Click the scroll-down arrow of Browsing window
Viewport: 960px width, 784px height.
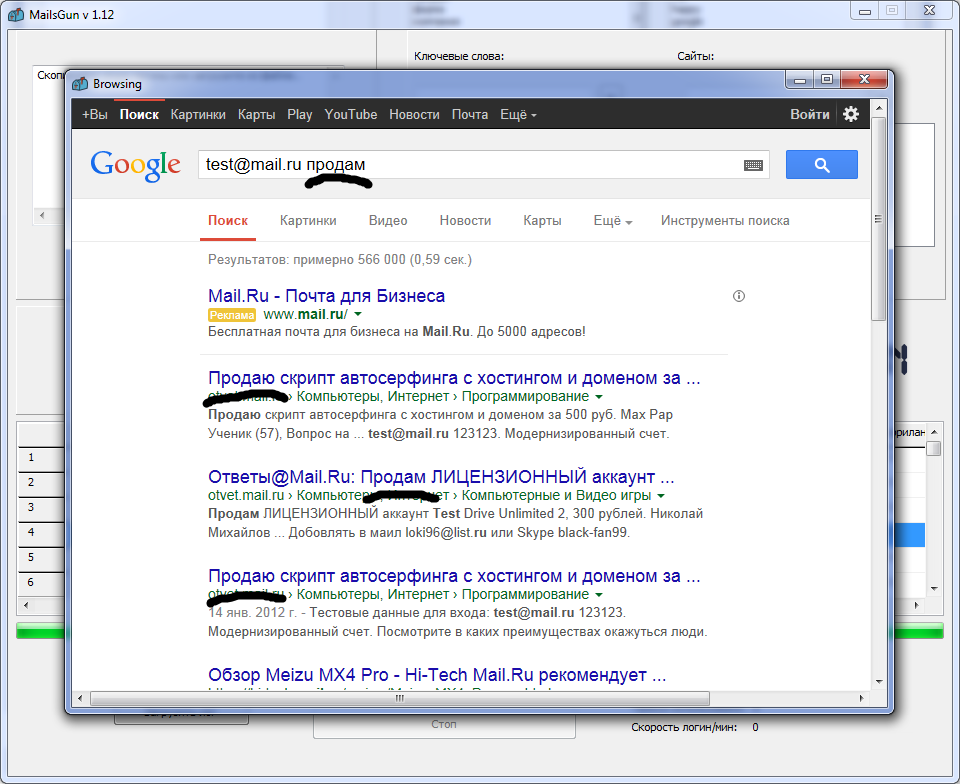coord(879,682)
